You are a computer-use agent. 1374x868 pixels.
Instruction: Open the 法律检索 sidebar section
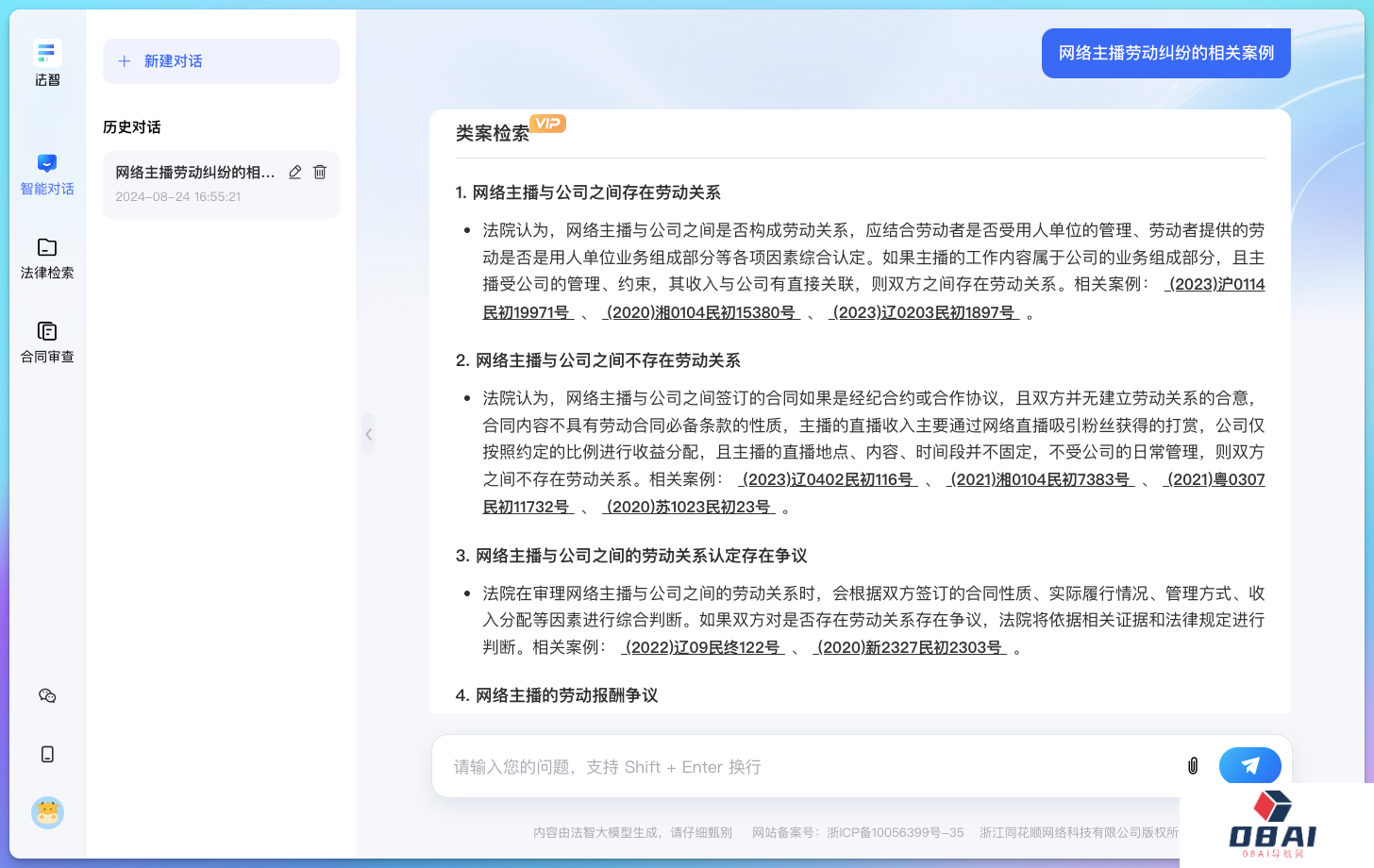47,259
